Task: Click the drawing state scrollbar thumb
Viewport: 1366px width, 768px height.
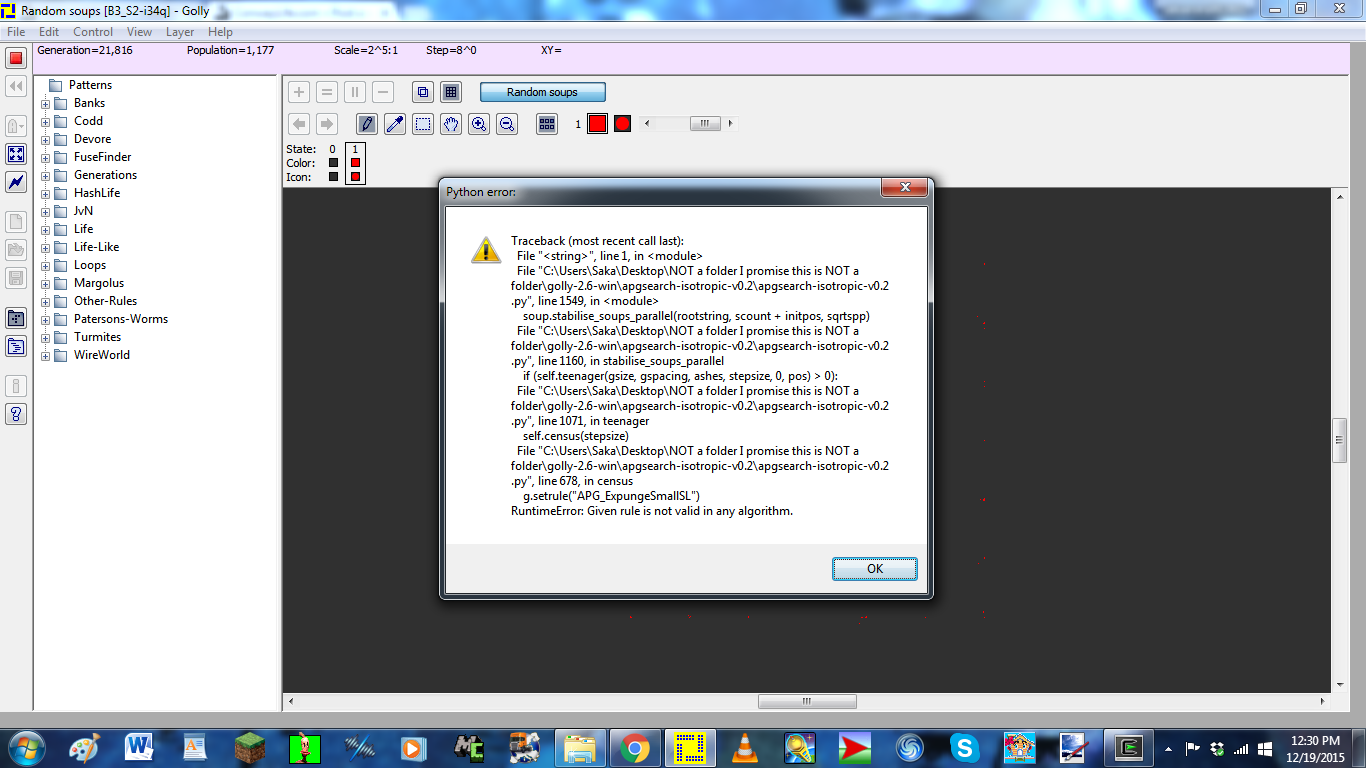Action: tap(705, 123)
